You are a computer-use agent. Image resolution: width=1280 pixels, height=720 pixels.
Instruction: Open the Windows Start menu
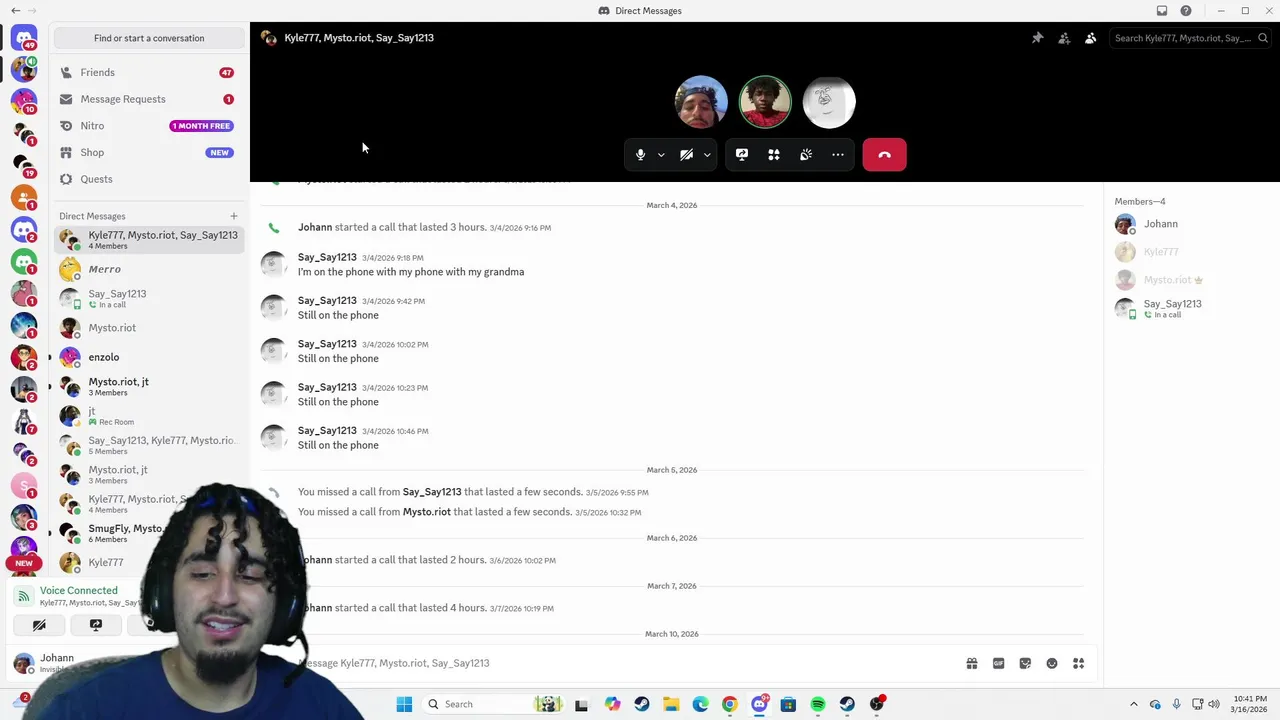tap(404, 704)
